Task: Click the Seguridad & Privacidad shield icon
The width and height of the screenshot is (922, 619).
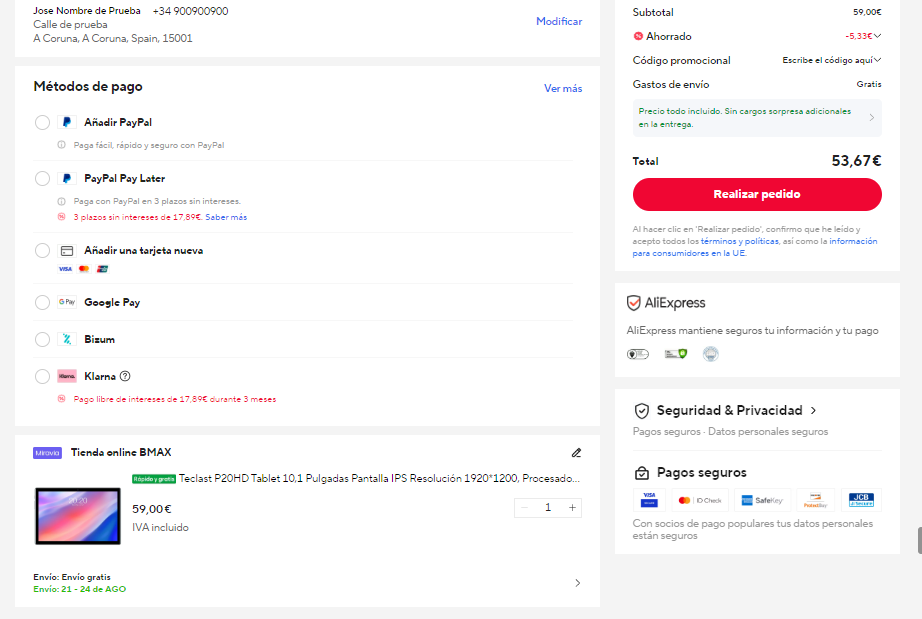Action: [x=642, y=411]
